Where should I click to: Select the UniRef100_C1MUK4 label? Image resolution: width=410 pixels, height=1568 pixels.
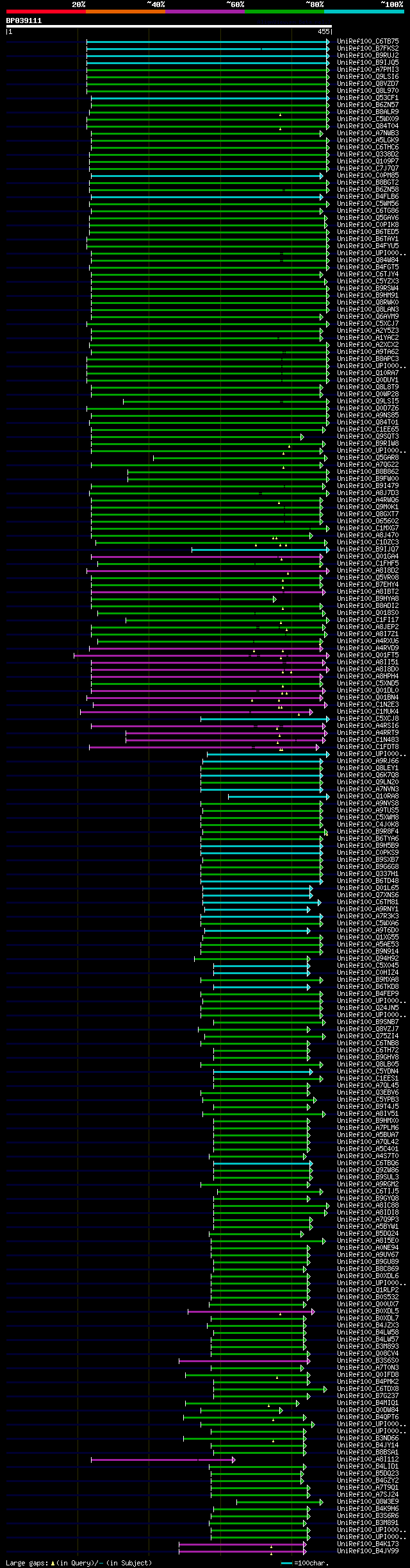point(368,712)
